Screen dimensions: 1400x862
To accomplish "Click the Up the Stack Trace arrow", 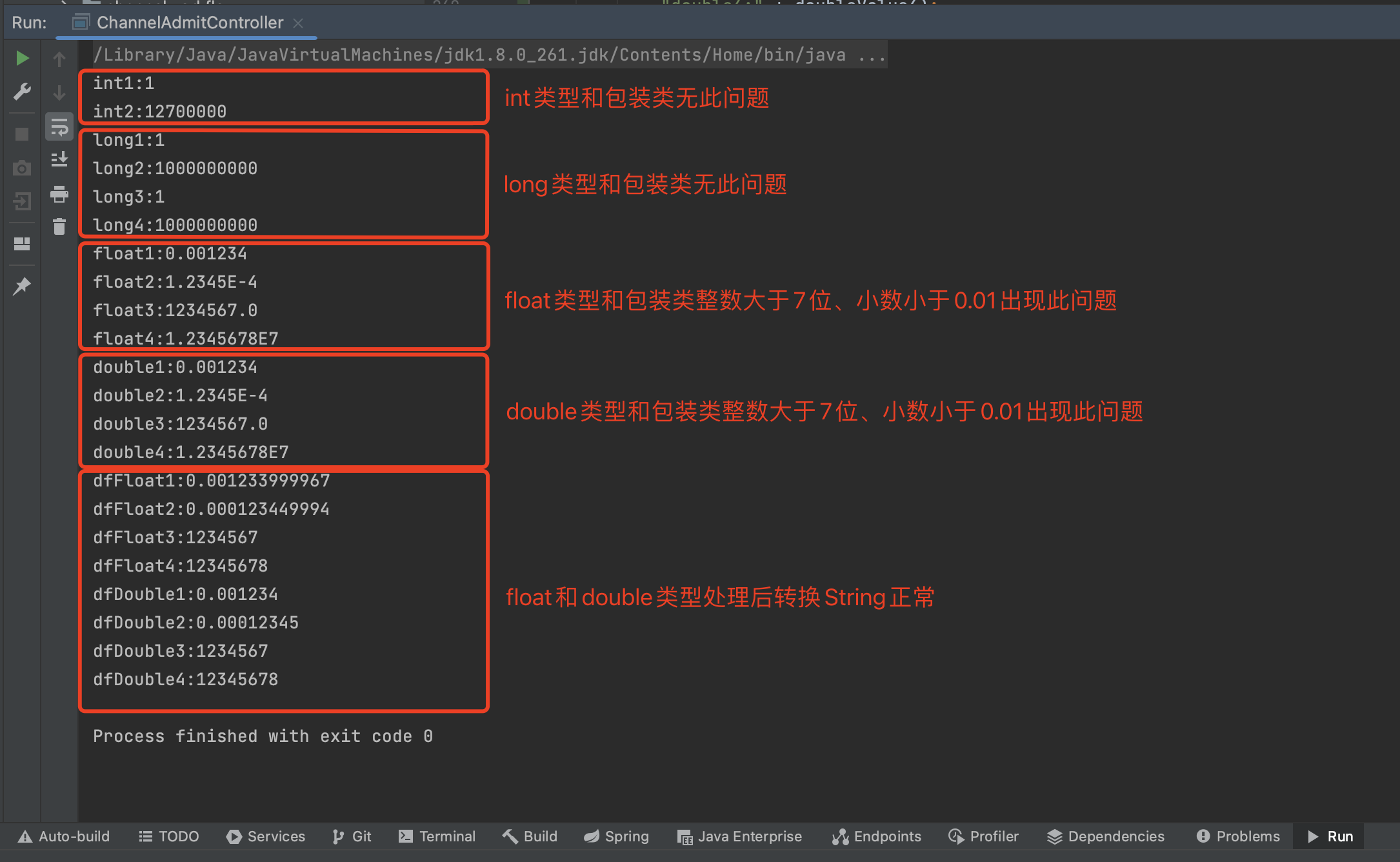I will (x=59, y=59).
